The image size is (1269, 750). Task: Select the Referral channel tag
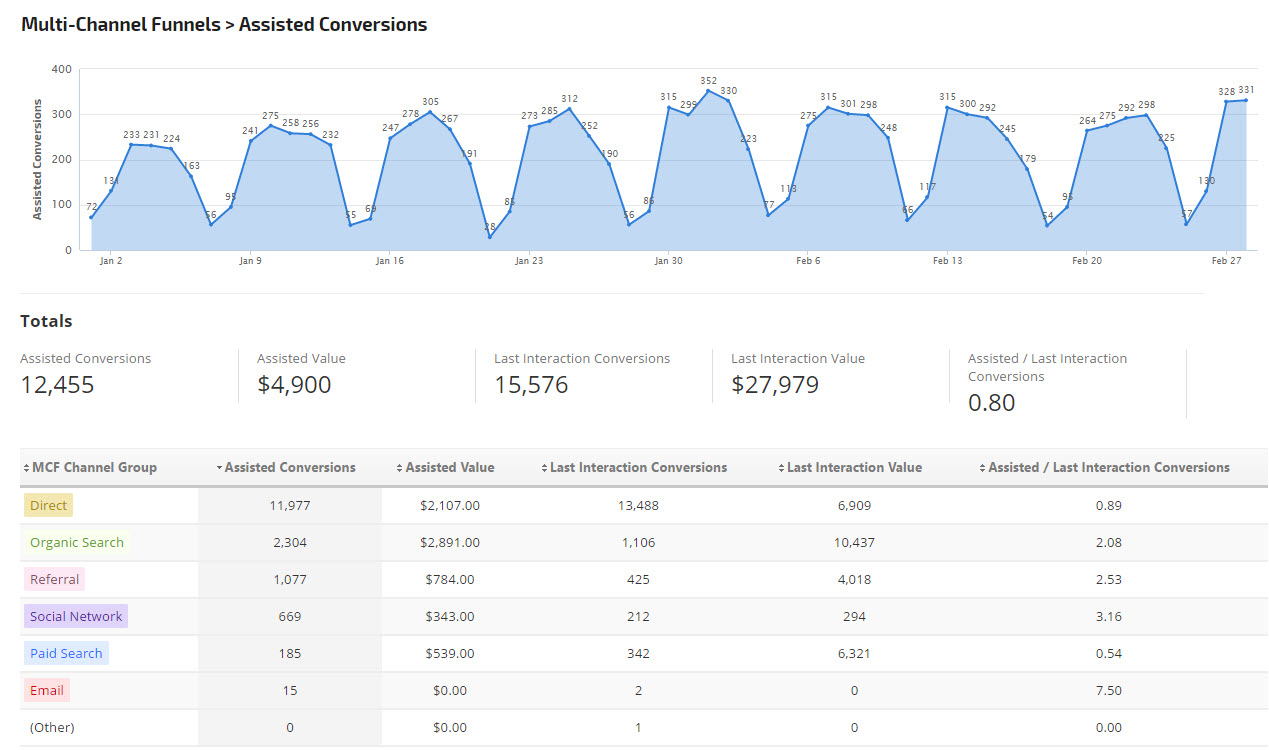[54, 579]
